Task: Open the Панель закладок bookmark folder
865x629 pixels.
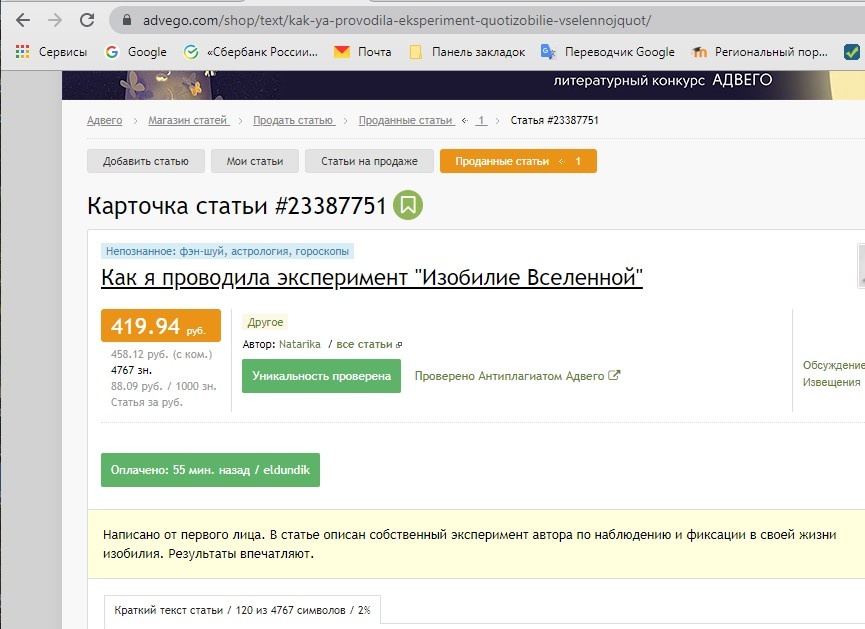Action: [467, 50]
